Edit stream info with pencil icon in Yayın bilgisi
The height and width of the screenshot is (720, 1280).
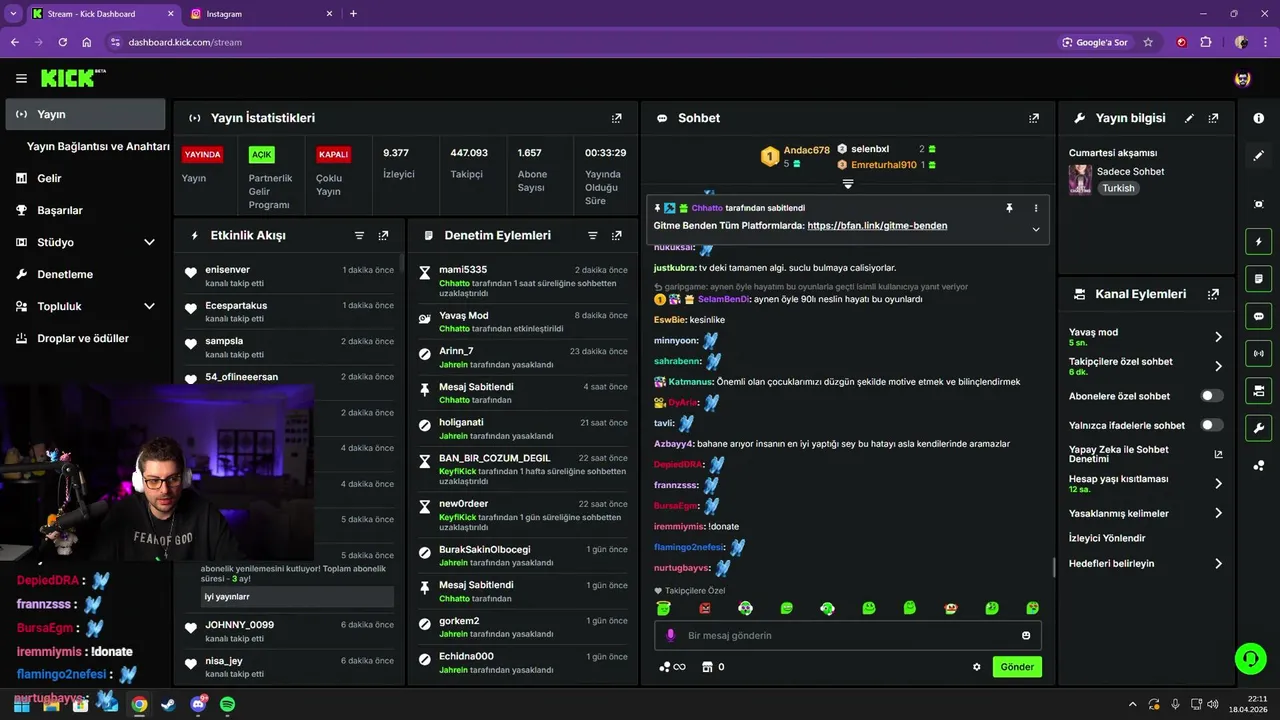[x=1189, y=118]
